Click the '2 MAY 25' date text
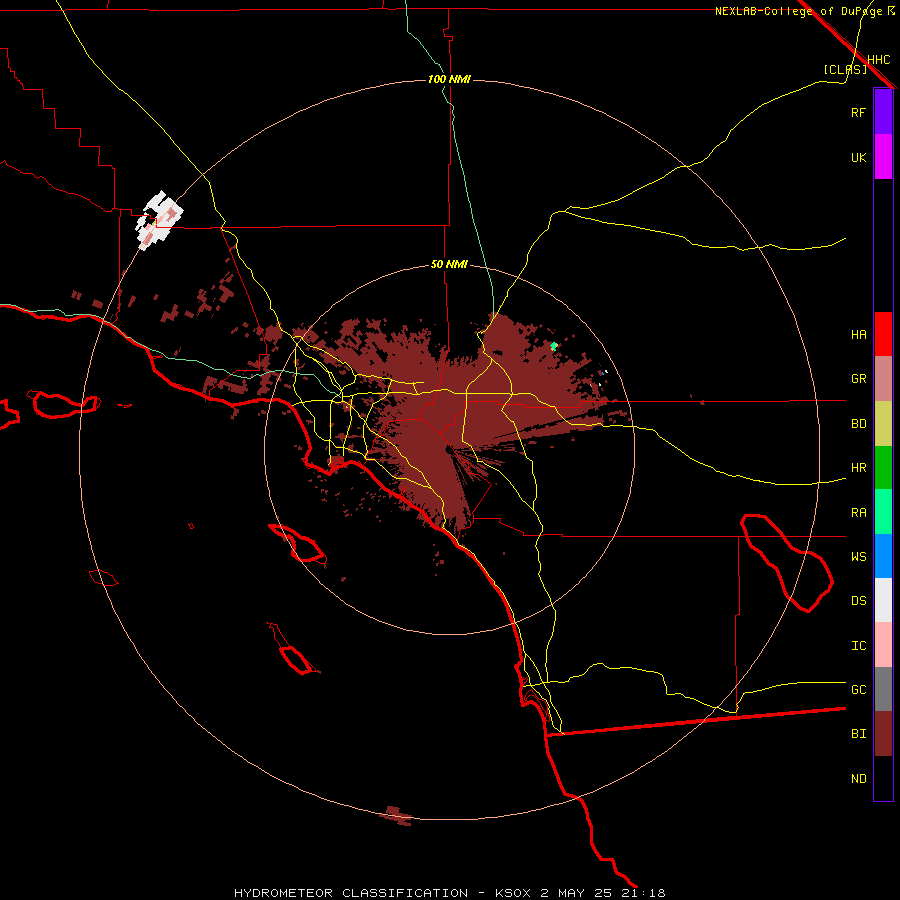This screenshot has width=900, height=900. tap(576, 893)
